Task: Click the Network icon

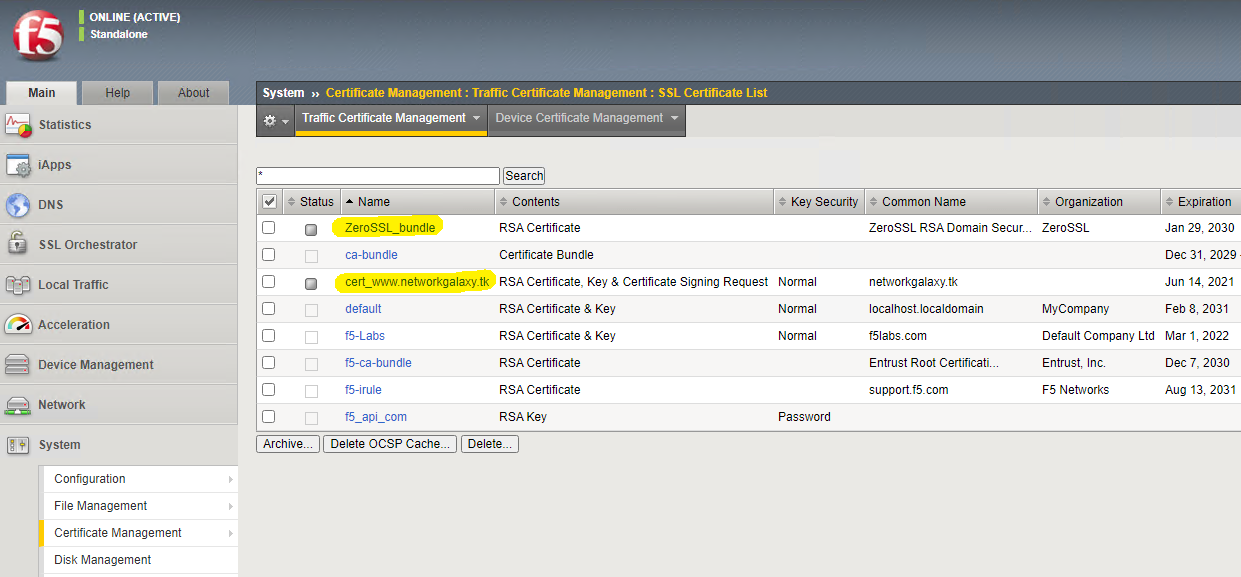Action: pos(18,405)
